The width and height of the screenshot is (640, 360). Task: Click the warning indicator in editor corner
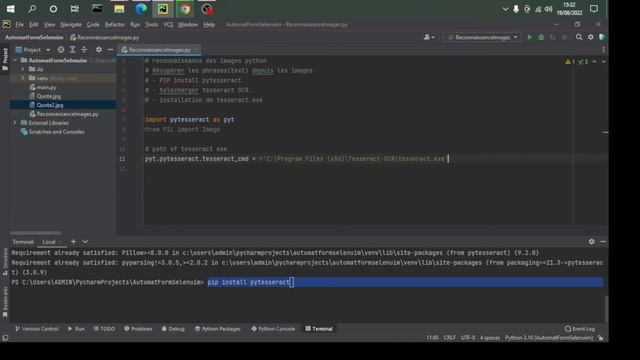[570, 62]
